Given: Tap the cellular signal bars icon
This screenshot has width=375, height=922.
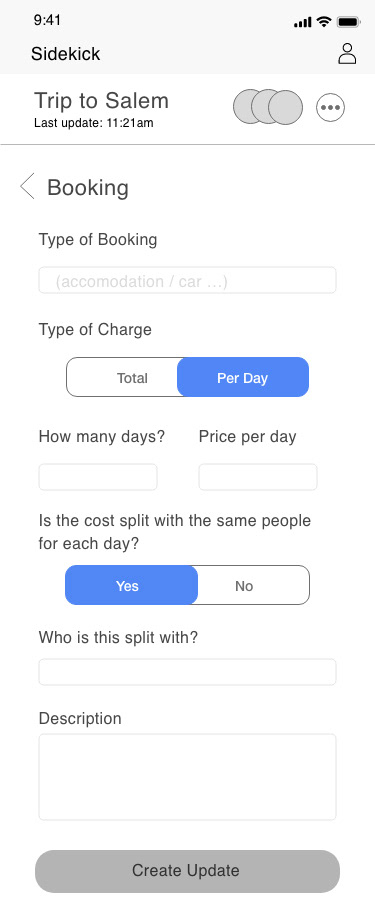Looking at the screenshot, I should point(302,22).
